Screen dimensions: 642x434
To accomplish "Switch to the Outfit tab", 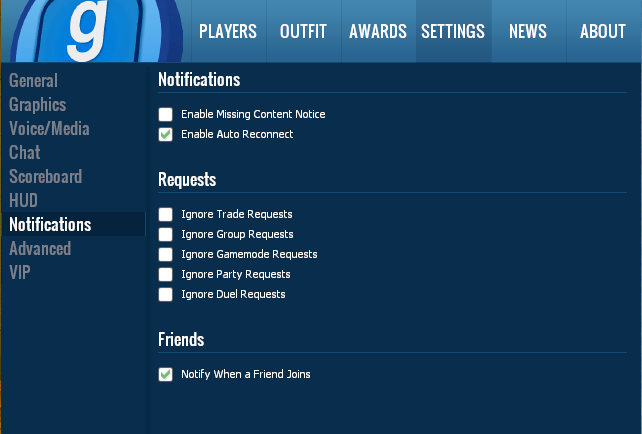I will coord(303,31).
